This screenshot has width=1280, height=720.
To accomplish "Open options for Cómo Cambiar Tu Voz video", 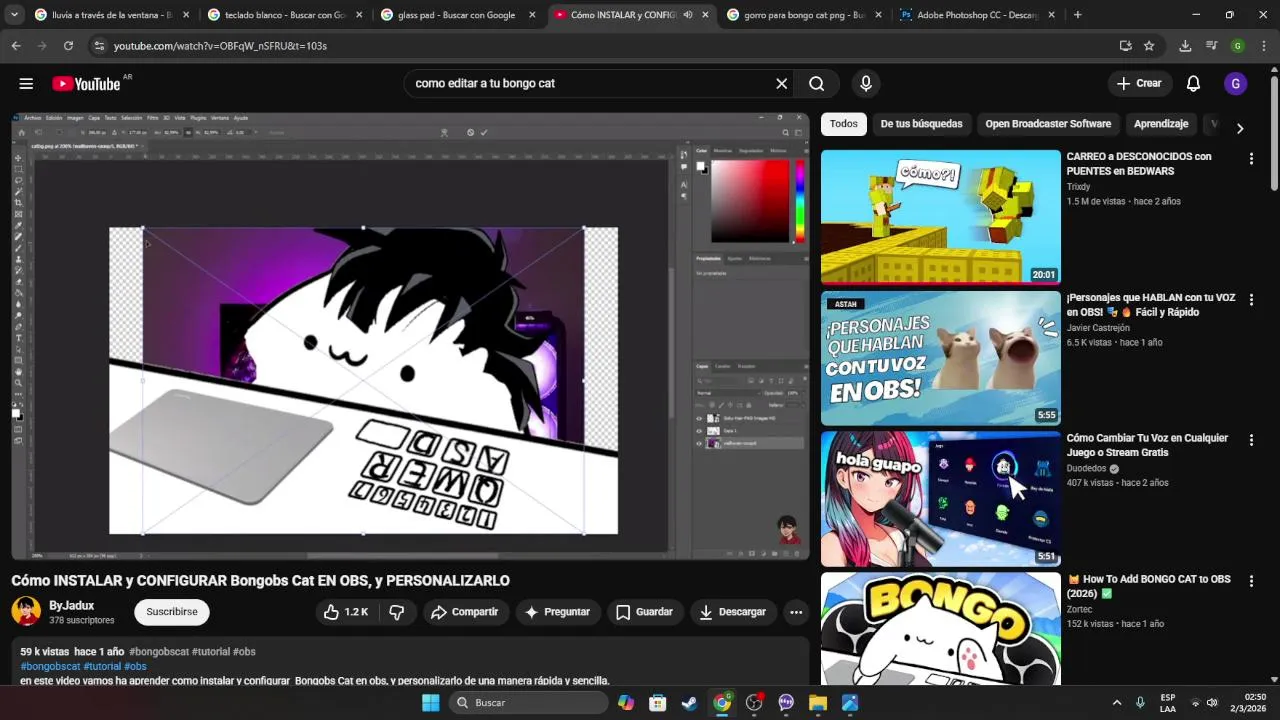I will click(1251, 440).
